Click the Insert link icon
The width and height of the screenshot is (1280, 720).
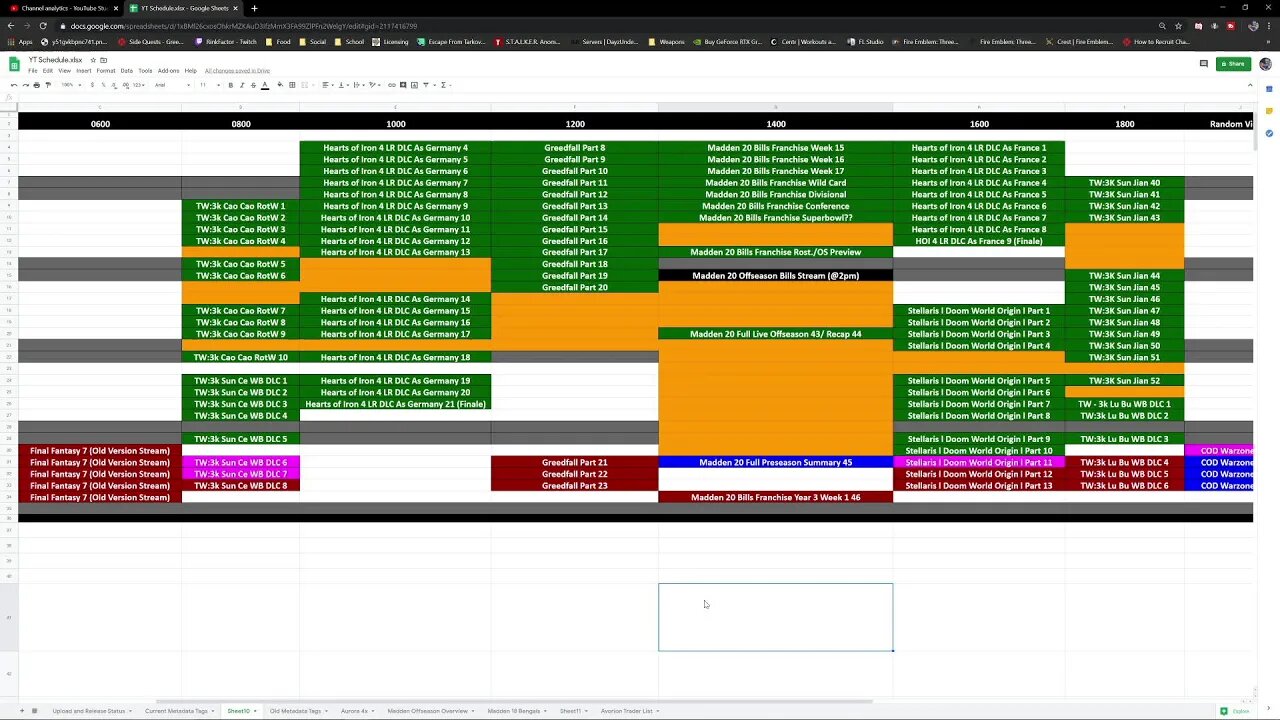pos(391,85)
